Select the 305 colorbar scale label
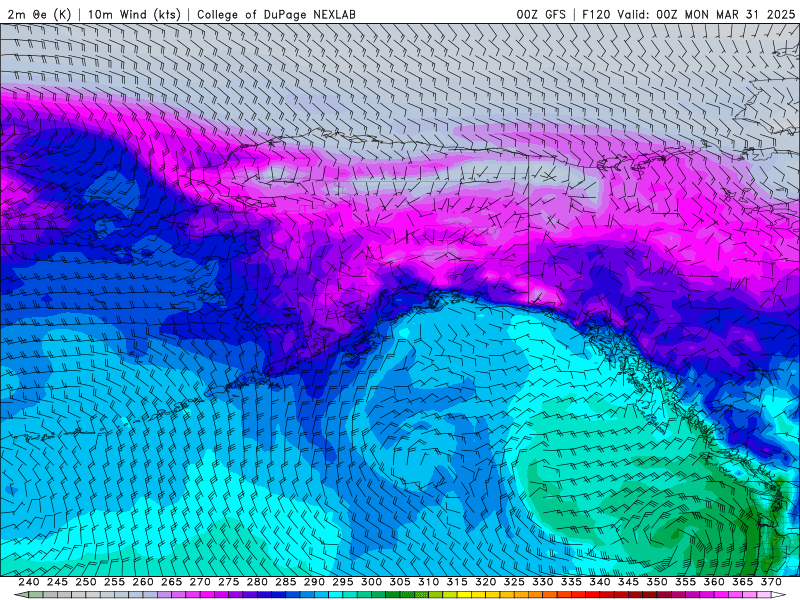The height and width of the screenshot is (600, 800). point(400,582)
